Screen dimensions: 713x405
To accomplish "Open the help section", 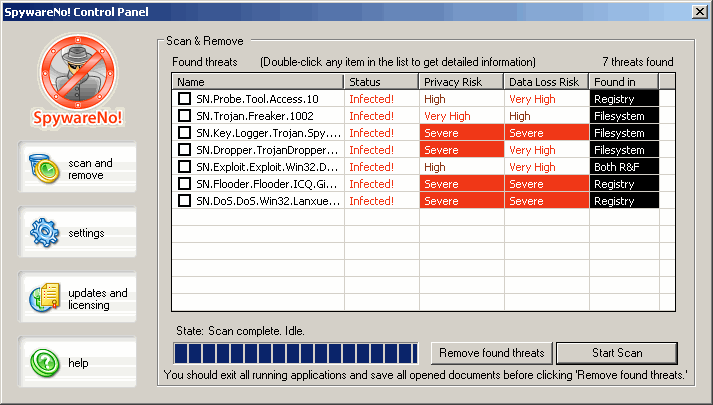I will click(x=77, y=362).
